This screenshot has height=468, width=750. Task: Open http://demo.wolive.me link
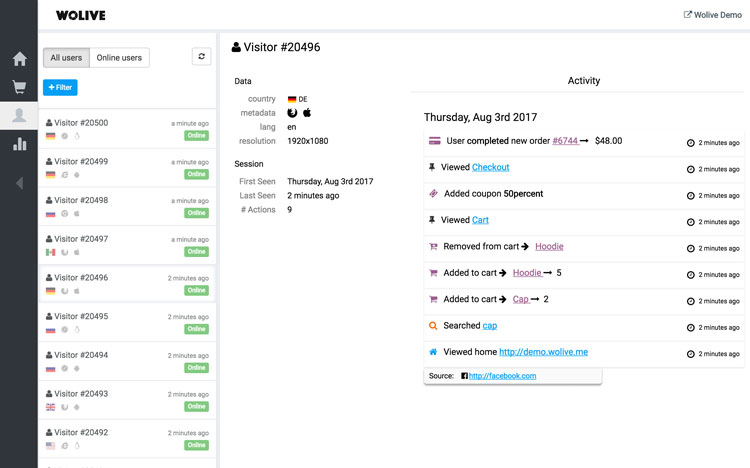(543, 352)
